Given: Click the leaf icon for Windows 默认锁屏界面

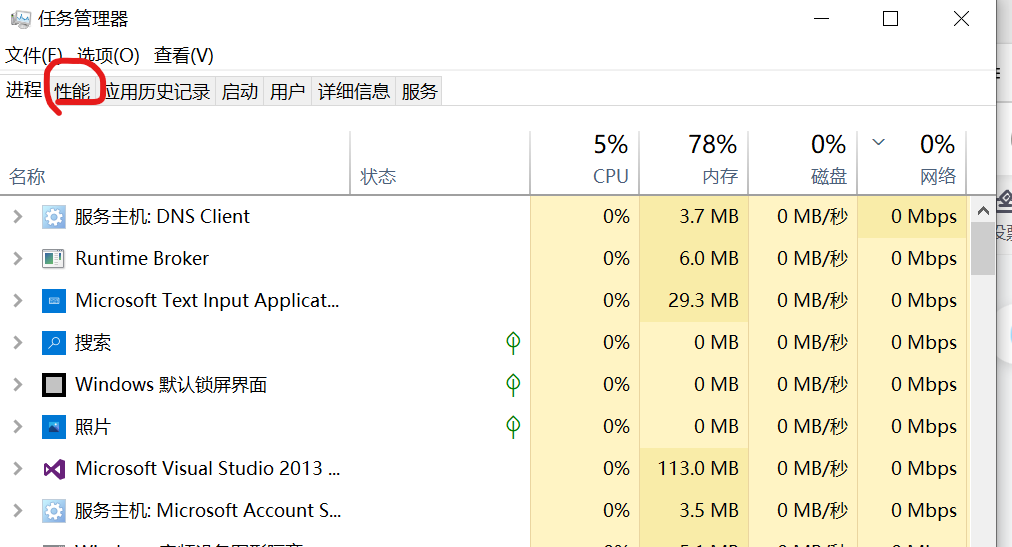Looking at the screenshot, I should (x=513, y=384).
